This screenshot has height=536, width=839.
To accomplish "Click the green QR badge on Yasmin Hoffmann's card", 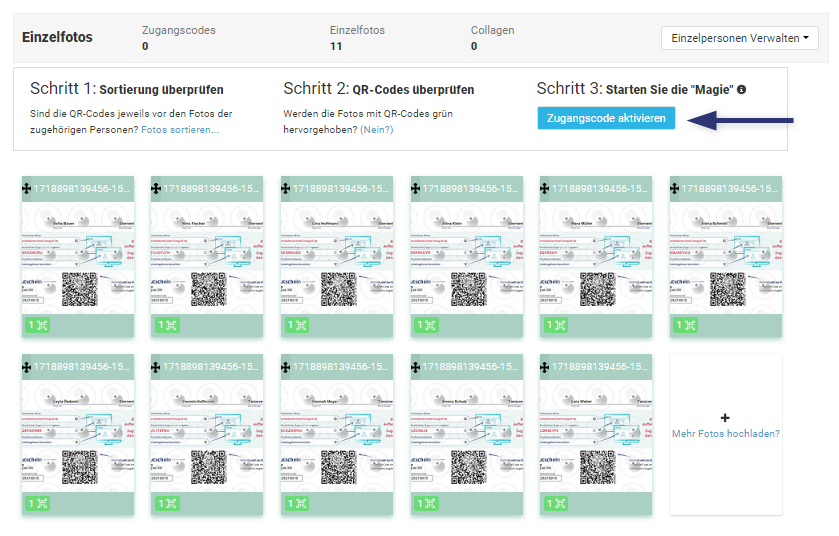I will (x=167, y=503).
